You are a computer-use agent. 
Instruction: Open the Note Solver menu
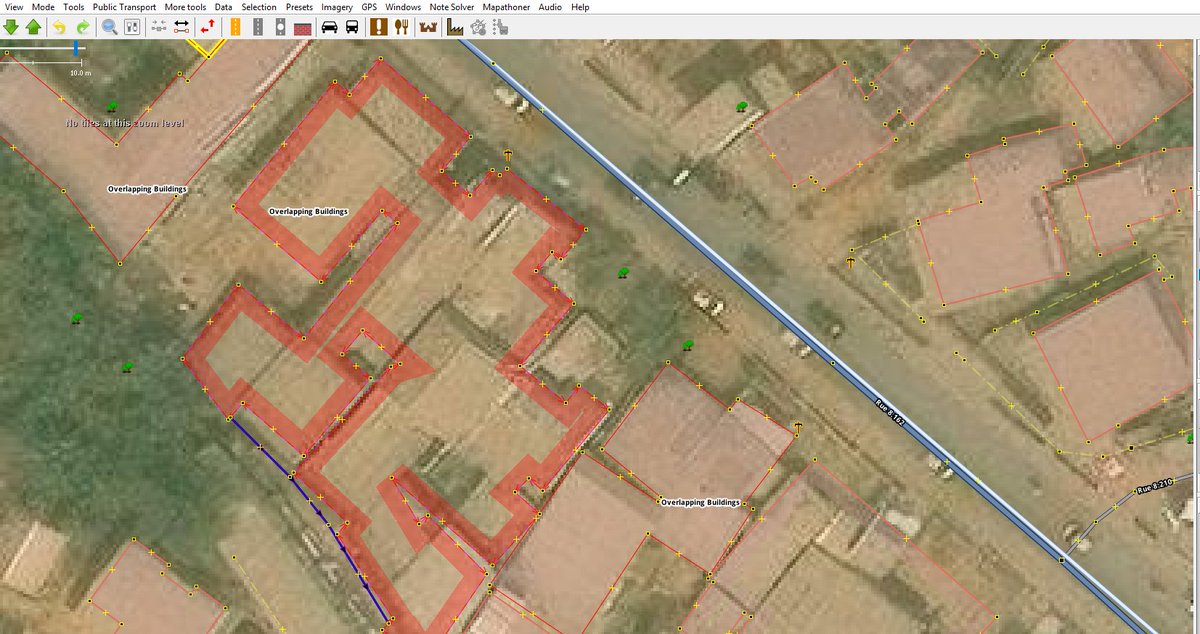pyautogui.click(x=452, y=7)
